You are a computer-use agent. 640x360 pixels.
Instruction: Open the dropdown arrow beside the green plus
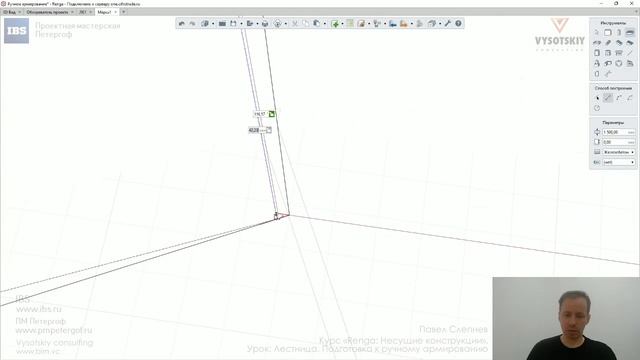pos(342,24)
